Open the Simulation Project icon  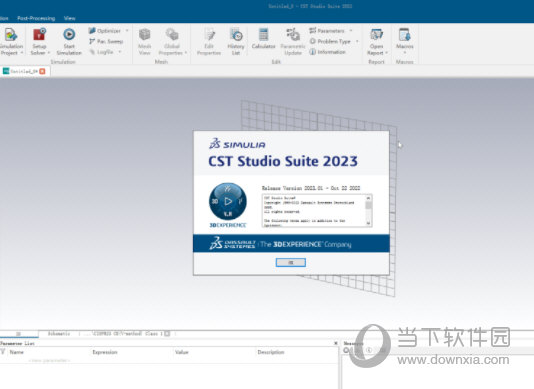11,35
